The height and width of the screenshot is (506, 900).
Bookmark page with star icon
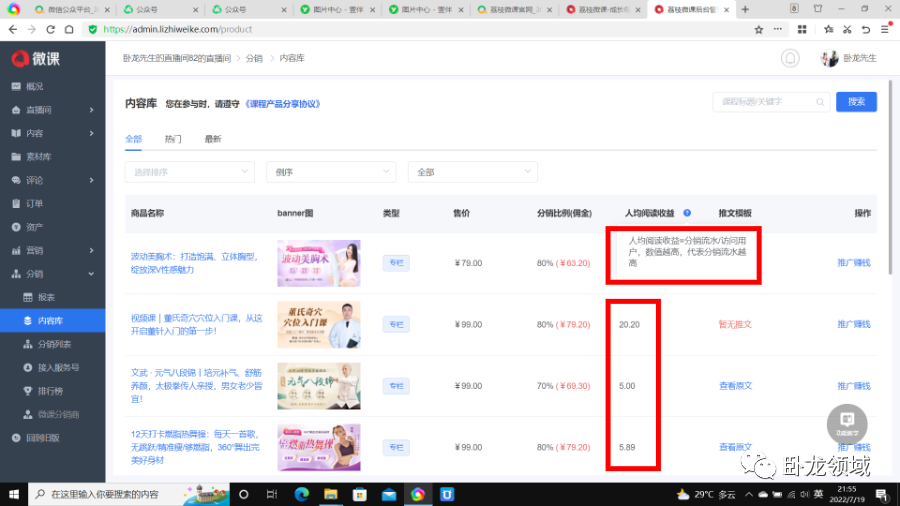[759, 29]
